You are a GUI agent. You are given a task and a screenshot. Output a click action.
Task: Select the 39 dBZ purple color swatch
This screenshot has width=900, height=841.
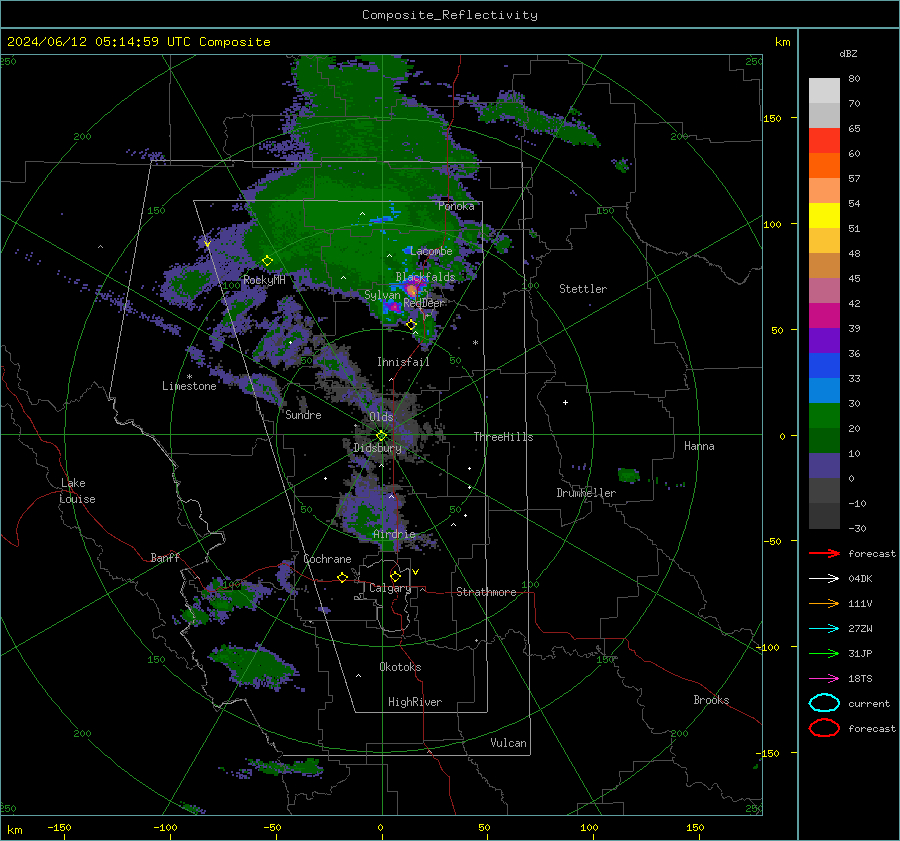(824, 340)
